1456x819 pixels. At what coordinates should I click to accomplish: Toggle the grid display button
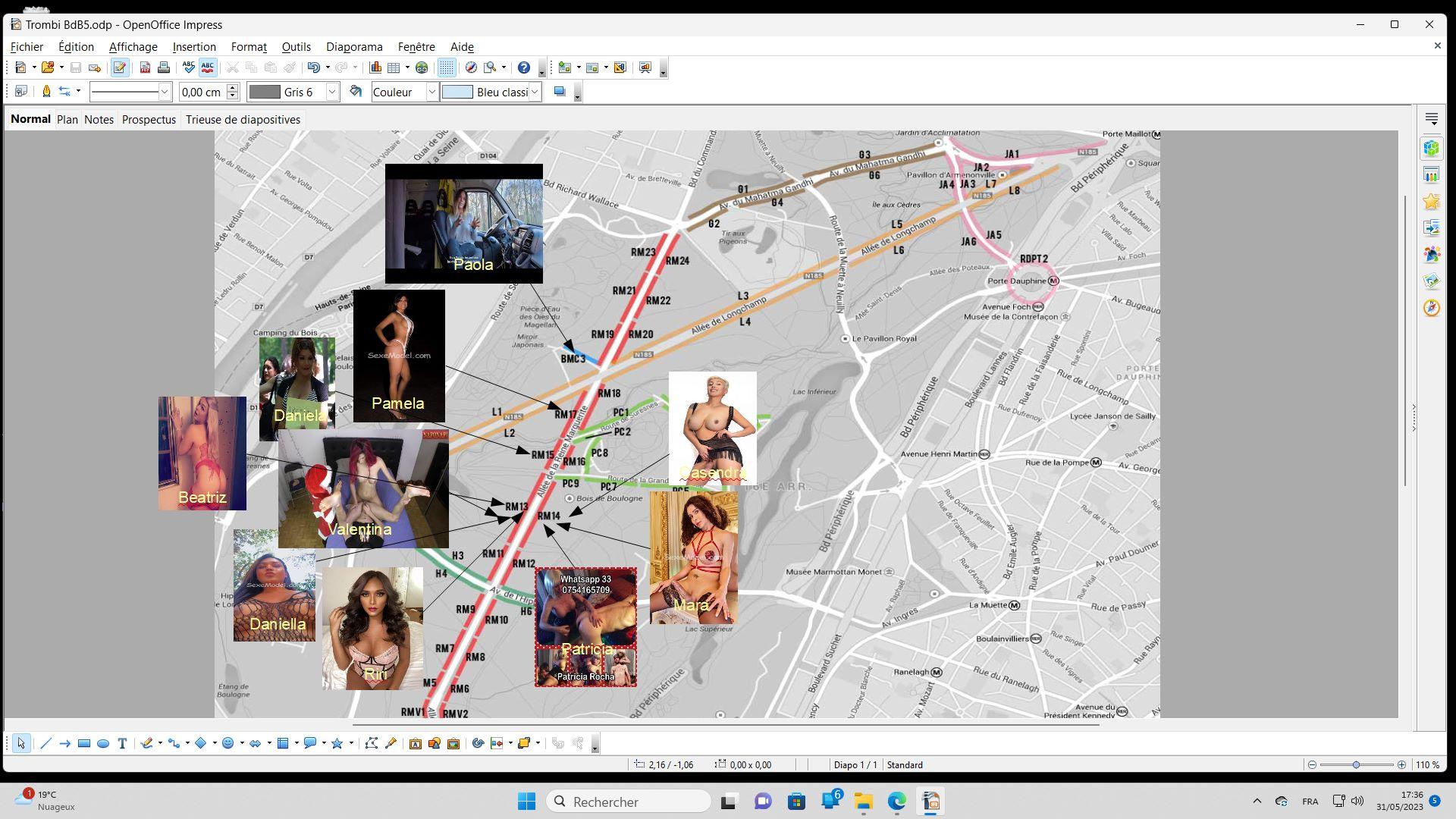click(x=447, y=68)
